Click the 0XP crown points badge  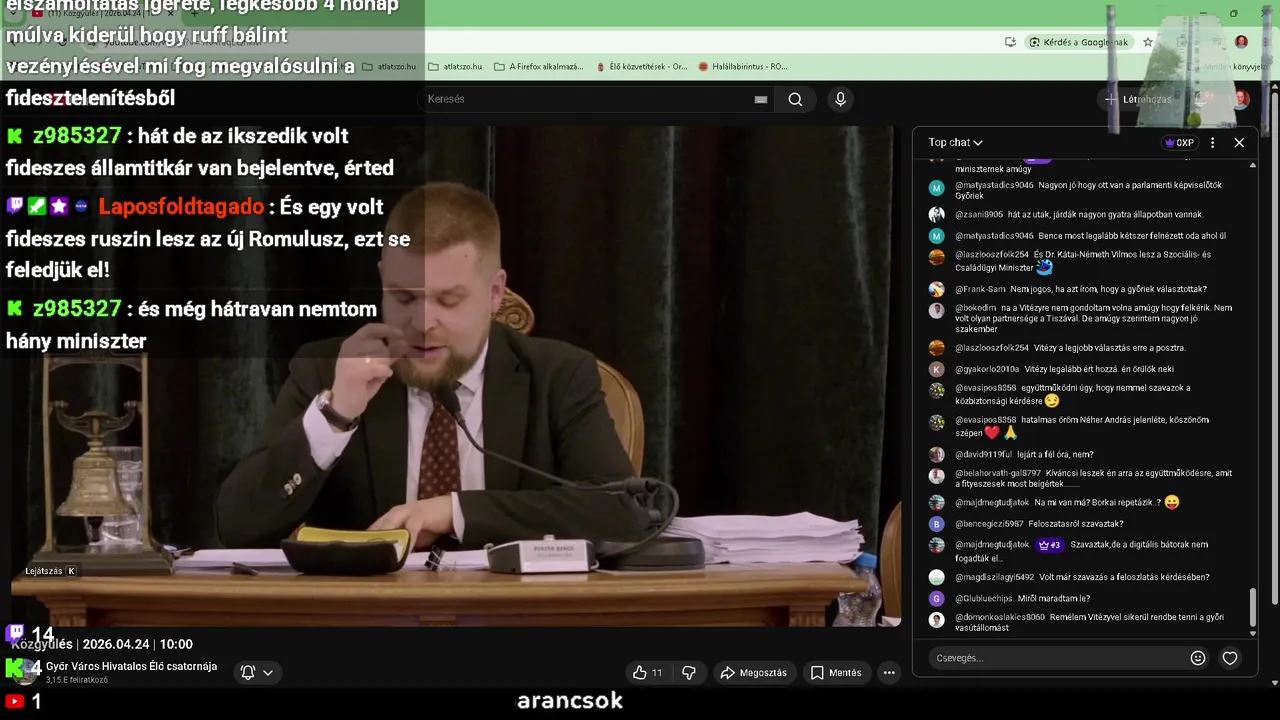tap(1180, 142)
